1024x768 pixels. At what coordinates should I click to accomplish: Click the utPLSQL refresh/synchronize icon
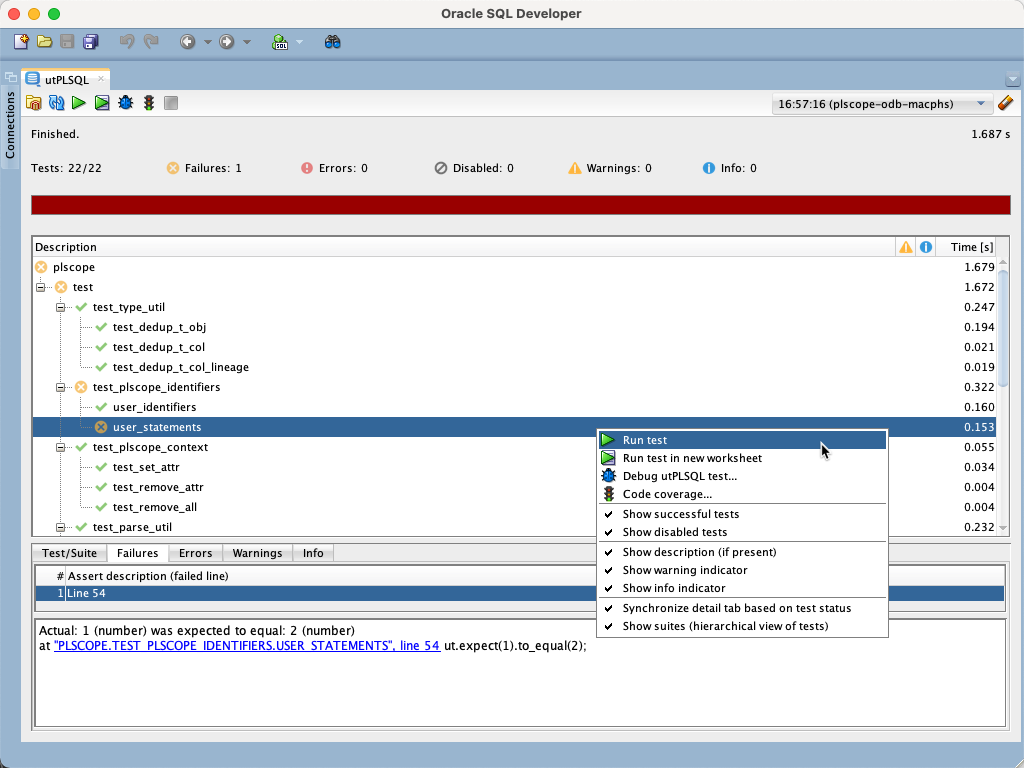56,102
